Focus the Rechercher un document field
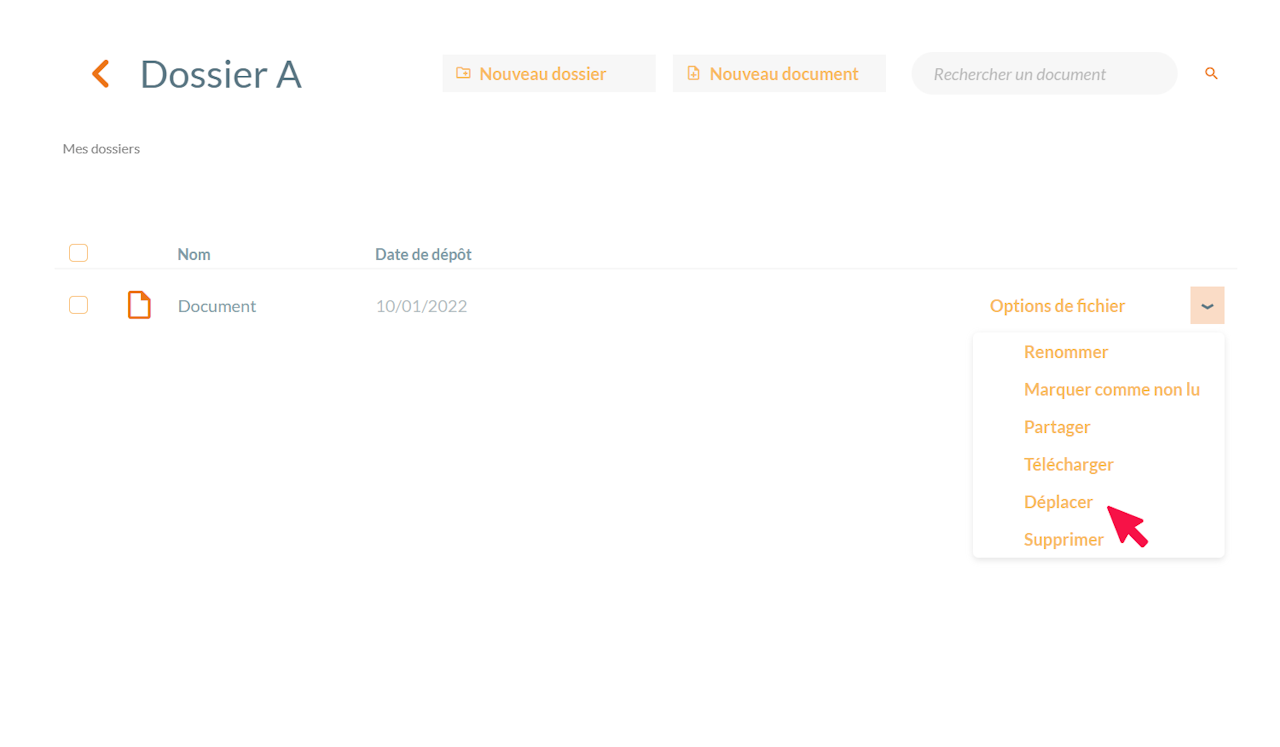Viewport: 1280px width, 747px height. coord(1044,74)
